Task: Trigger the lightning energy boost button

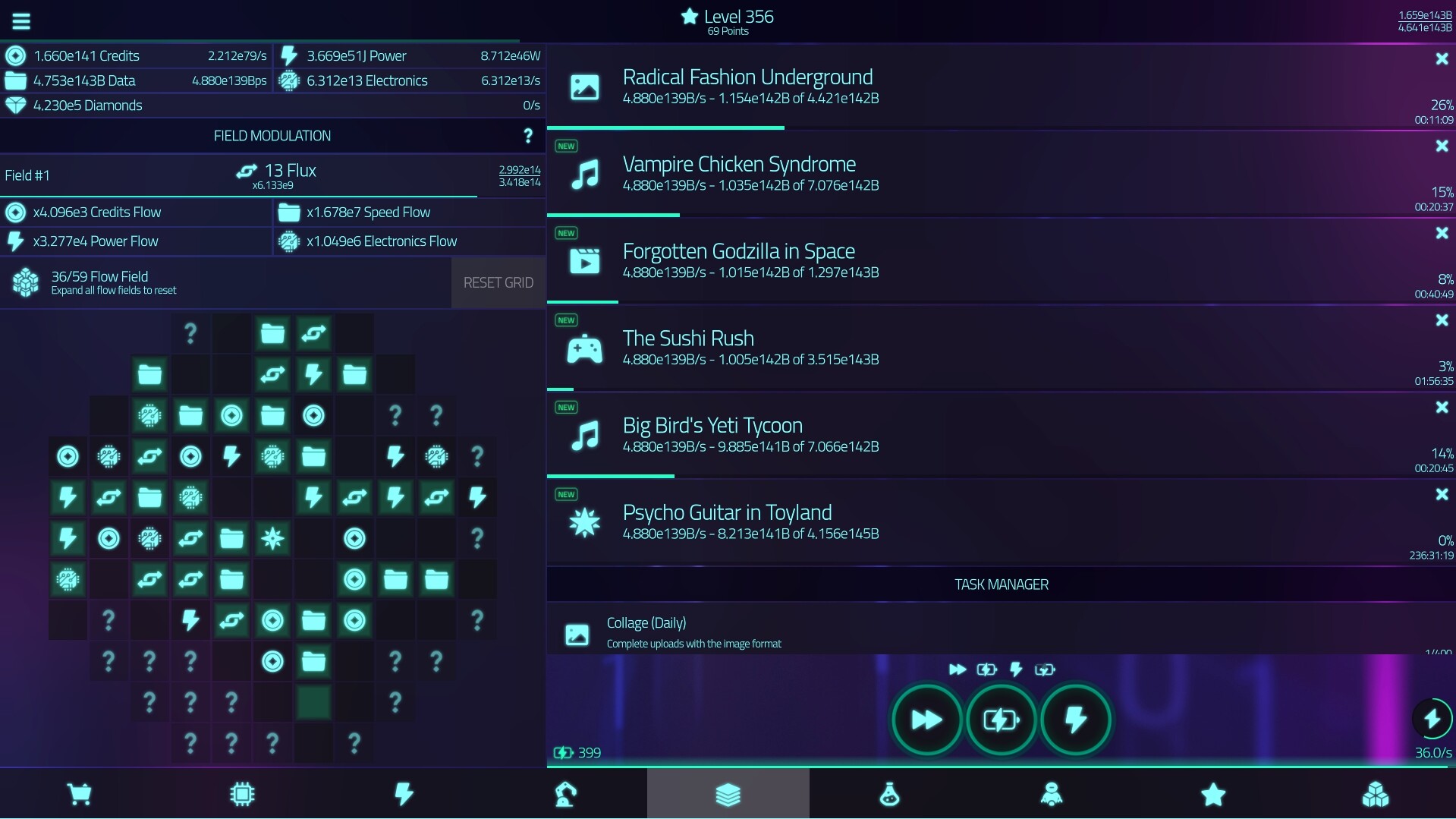Action: tap(1076, 720)
